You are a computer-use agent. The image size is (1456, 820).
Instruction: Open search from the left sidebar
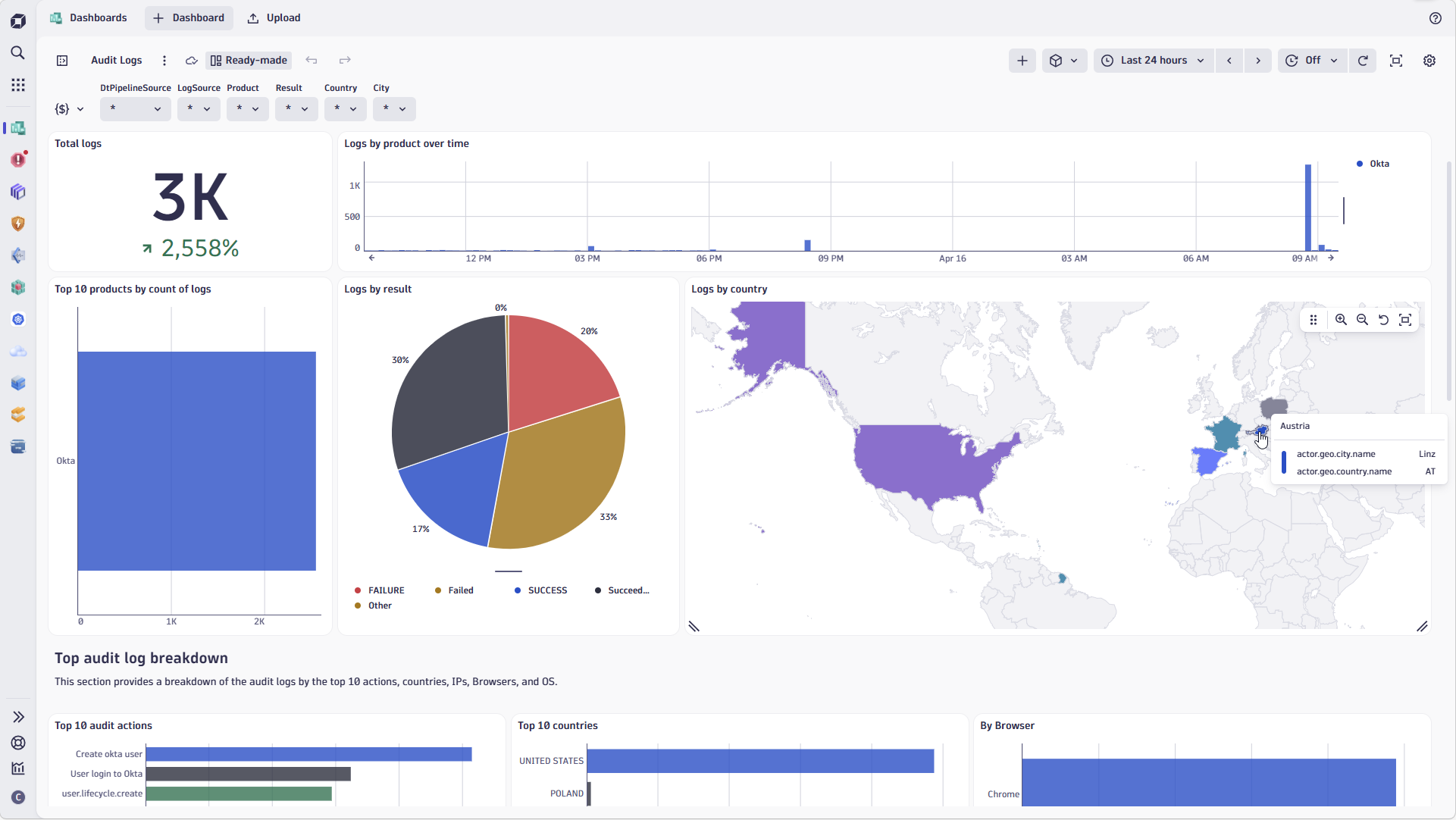point(18,53)
